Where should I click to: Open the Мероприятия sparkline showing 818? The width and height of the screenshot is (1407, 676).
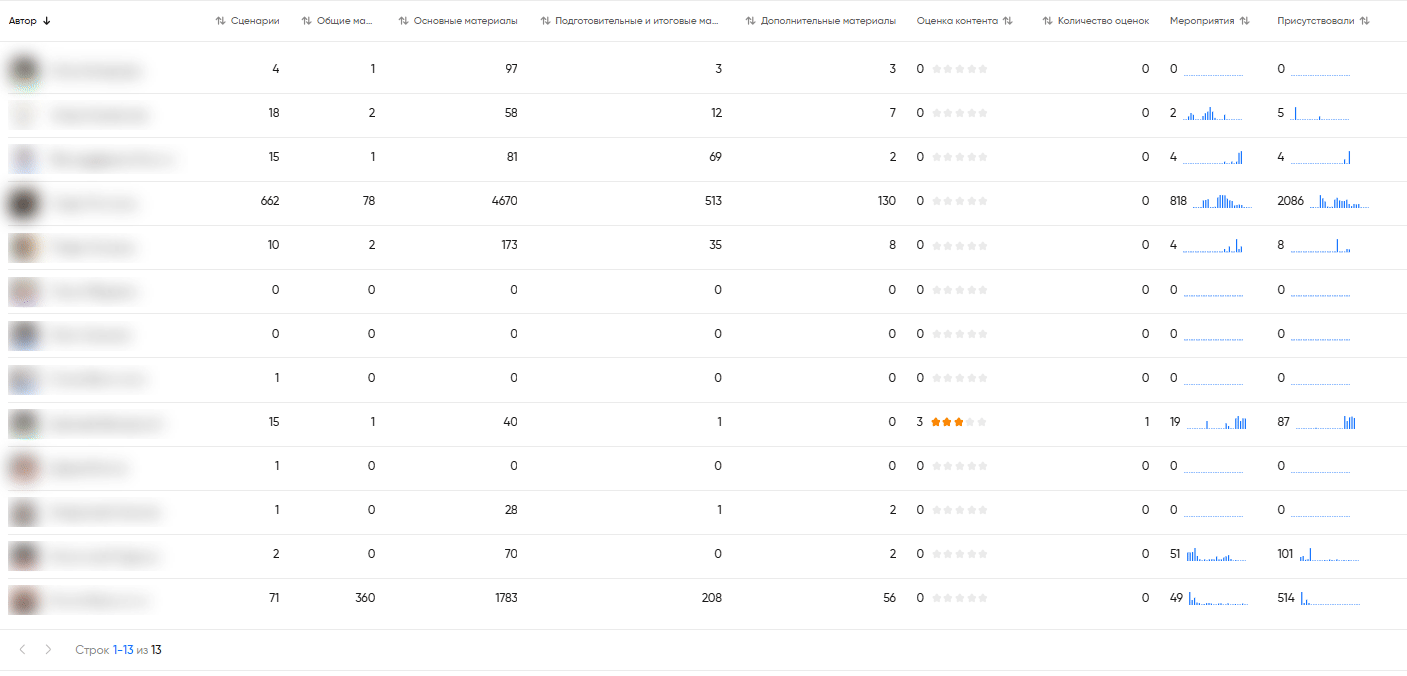(x=1221, y=201)
